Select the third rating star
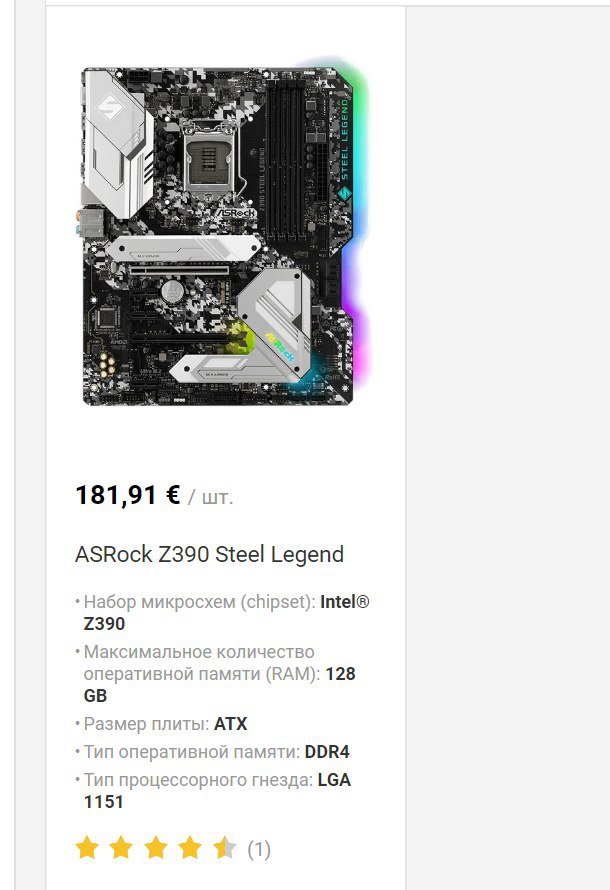 pos(155,848)
